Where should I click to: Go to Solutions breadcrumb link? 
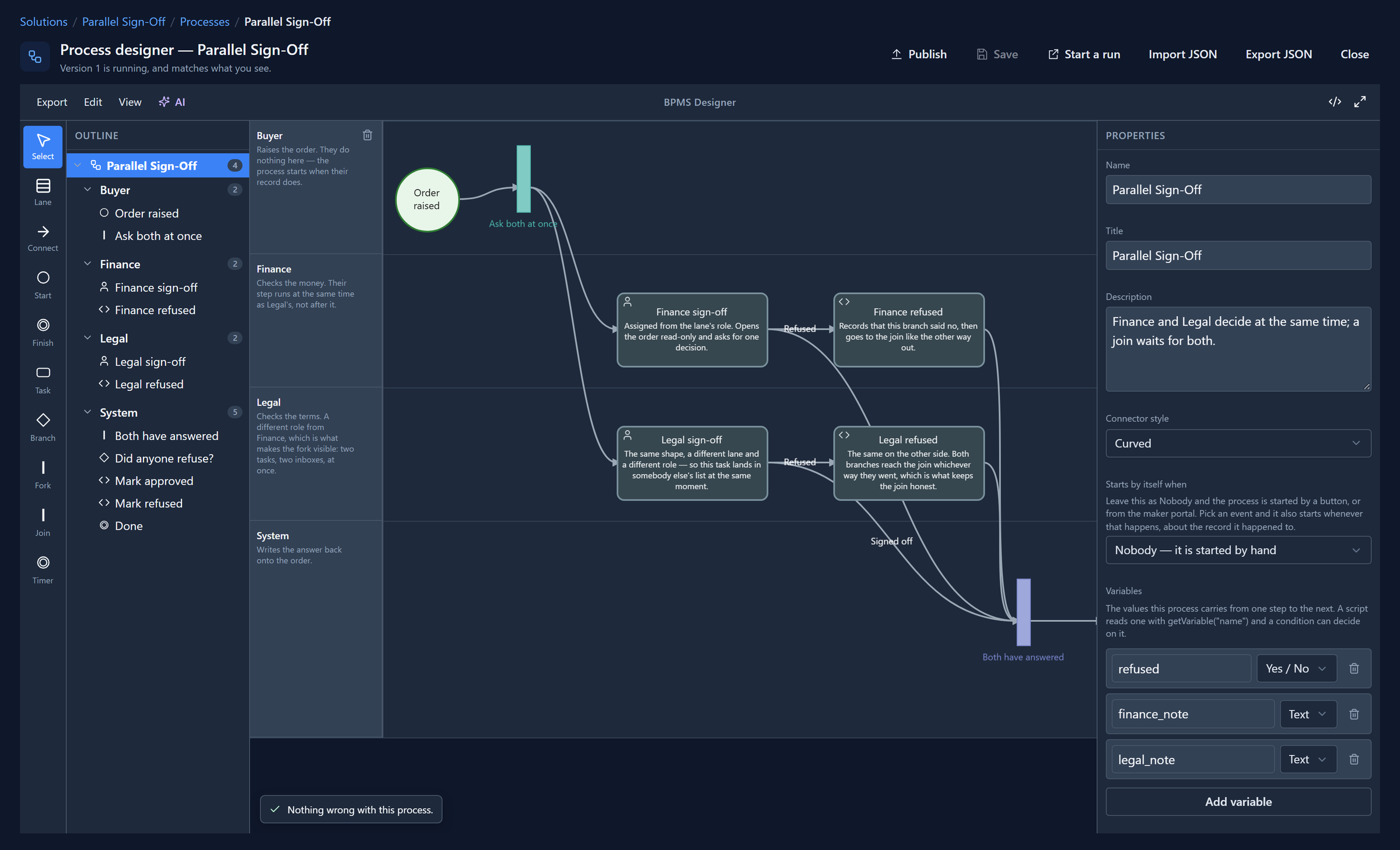[x=44, y=22]
